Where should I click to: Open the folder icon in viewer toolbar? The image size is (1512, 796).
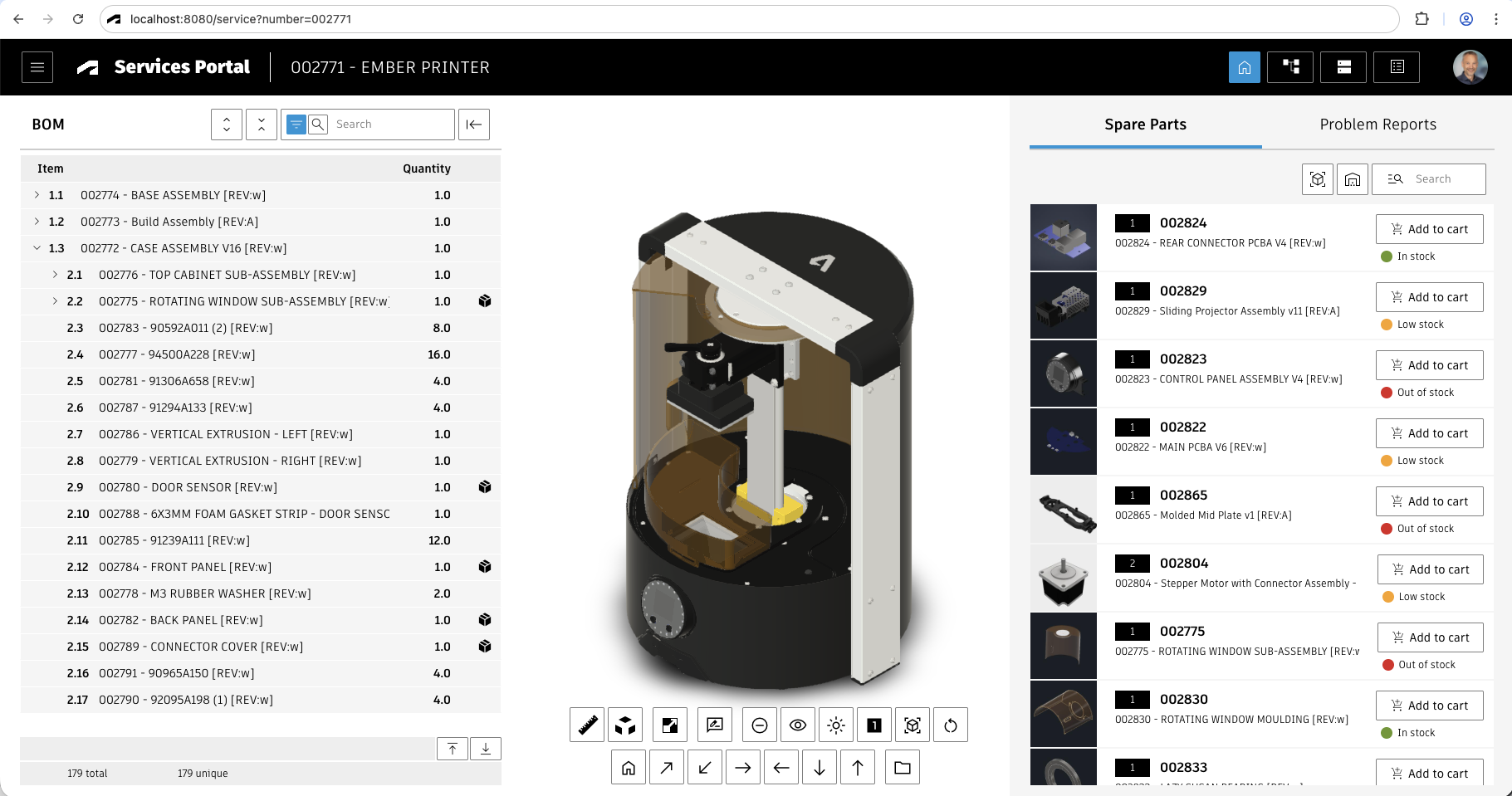tap(903, 768)
